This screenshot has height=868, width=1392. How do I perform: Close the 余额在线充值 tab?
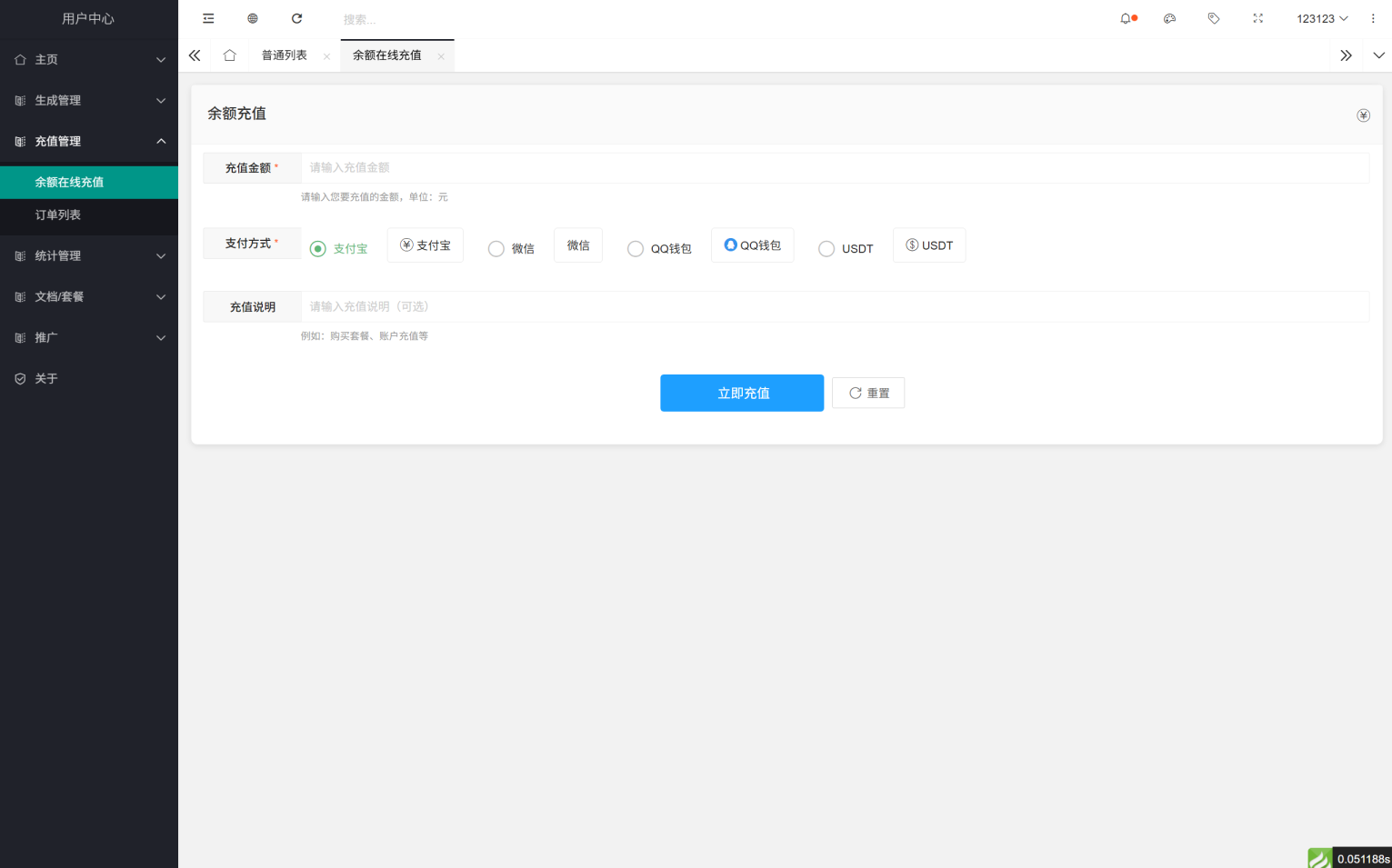click(441, 56)
